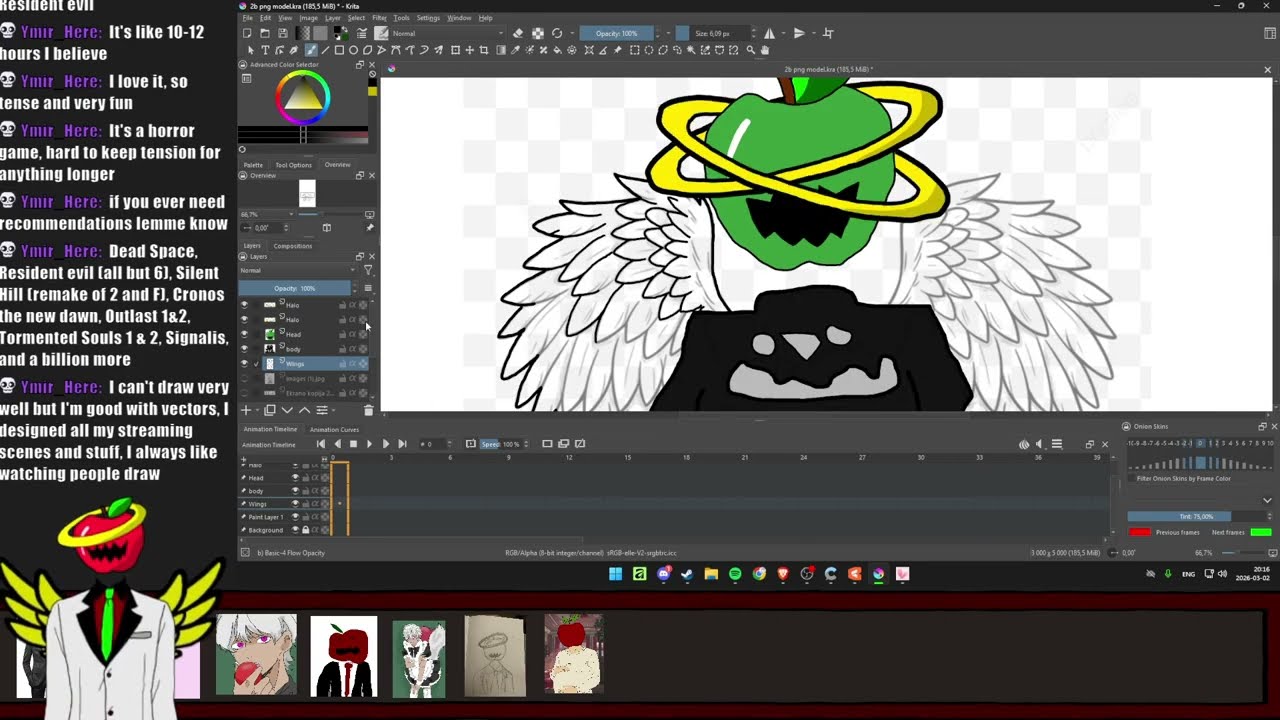Select the Color Sampler eyedropper tool

click(x=516, y=50)
